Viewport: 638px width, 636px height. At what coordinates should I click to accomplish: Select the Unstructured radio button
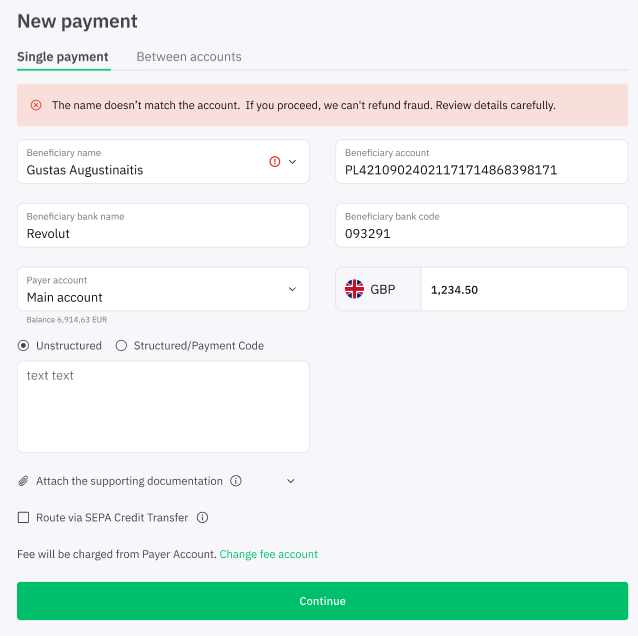click(23, 346)
